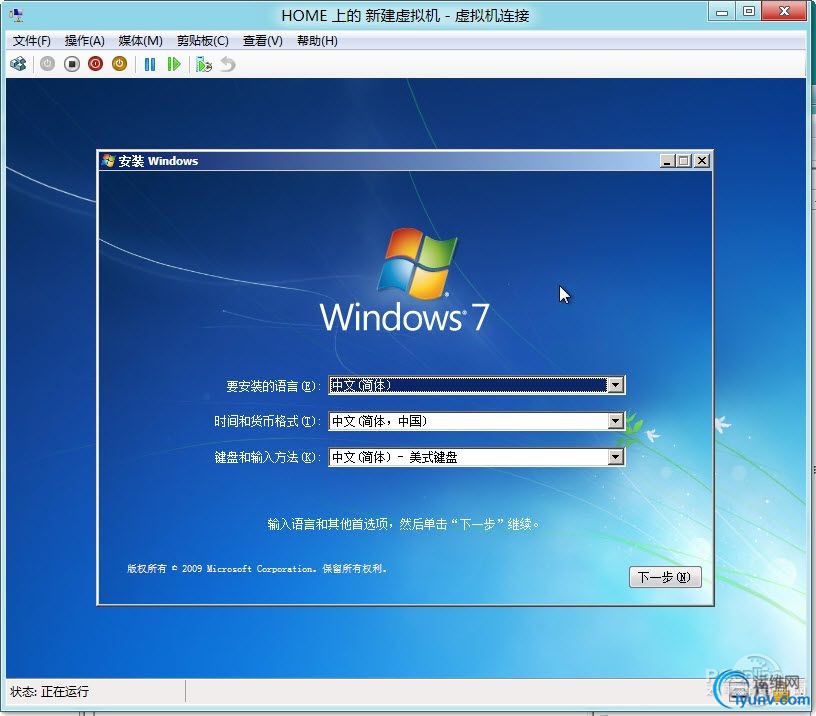816x716 pixels.
Task: Open the 帮助(H) menu
Action: (x=317, y=41)
